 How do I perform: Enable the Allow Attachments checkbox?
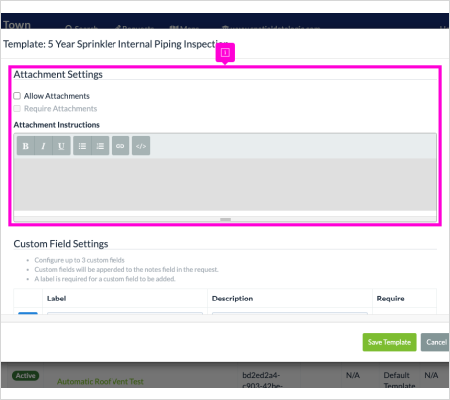coord(17,96)
